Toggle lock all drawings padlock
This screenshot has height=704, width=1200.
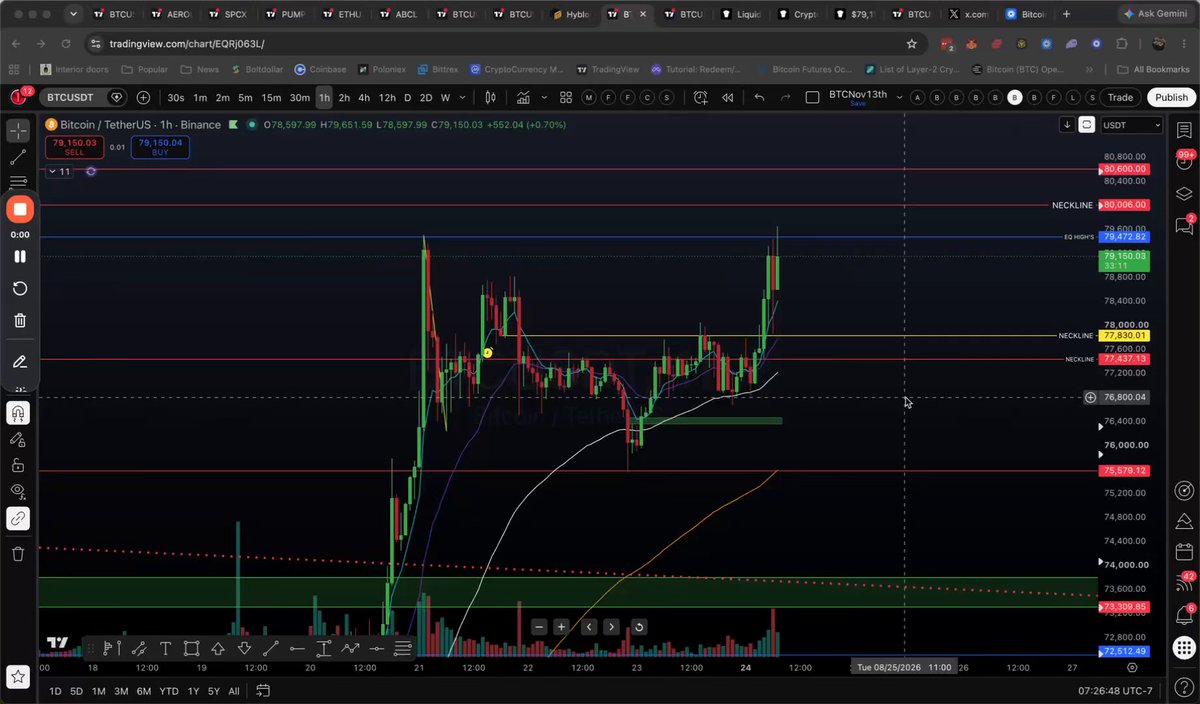pos(19,465)
